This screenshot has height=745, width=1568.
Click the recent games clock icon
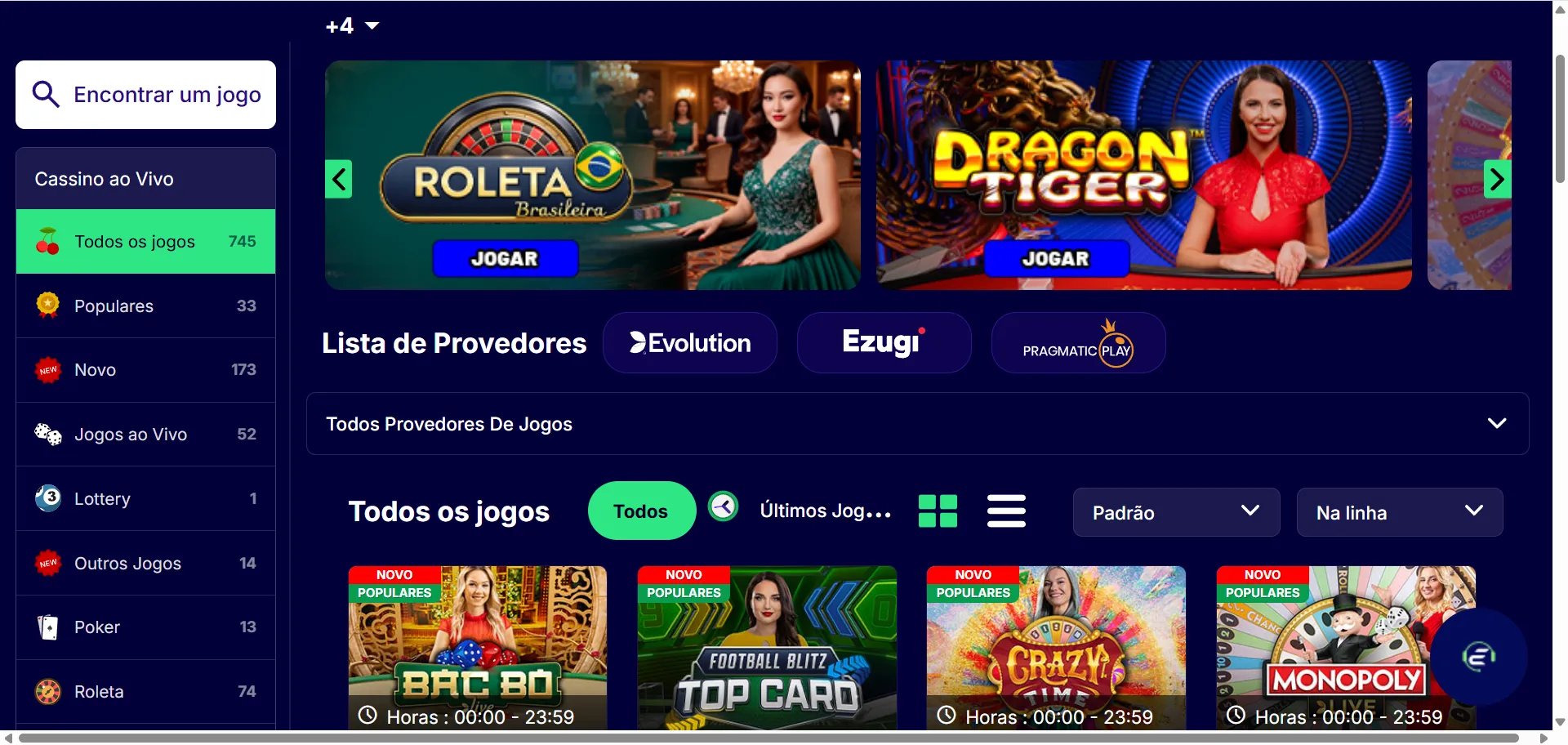click(723, 507)
